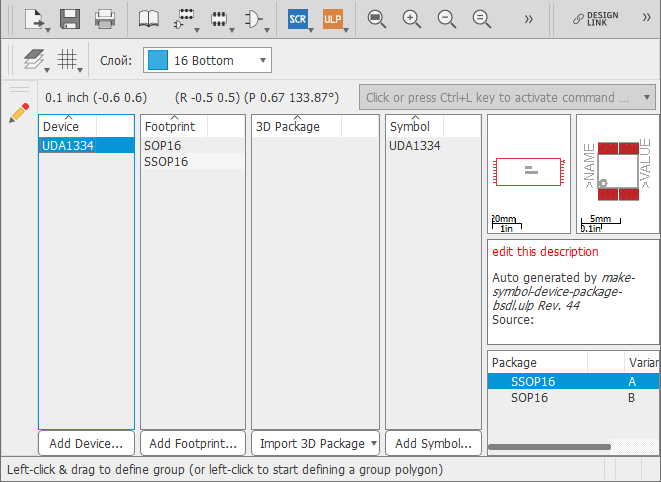Run a script with SCR icon
This screenshot has height=482, width=661.
tap(298, 19)
